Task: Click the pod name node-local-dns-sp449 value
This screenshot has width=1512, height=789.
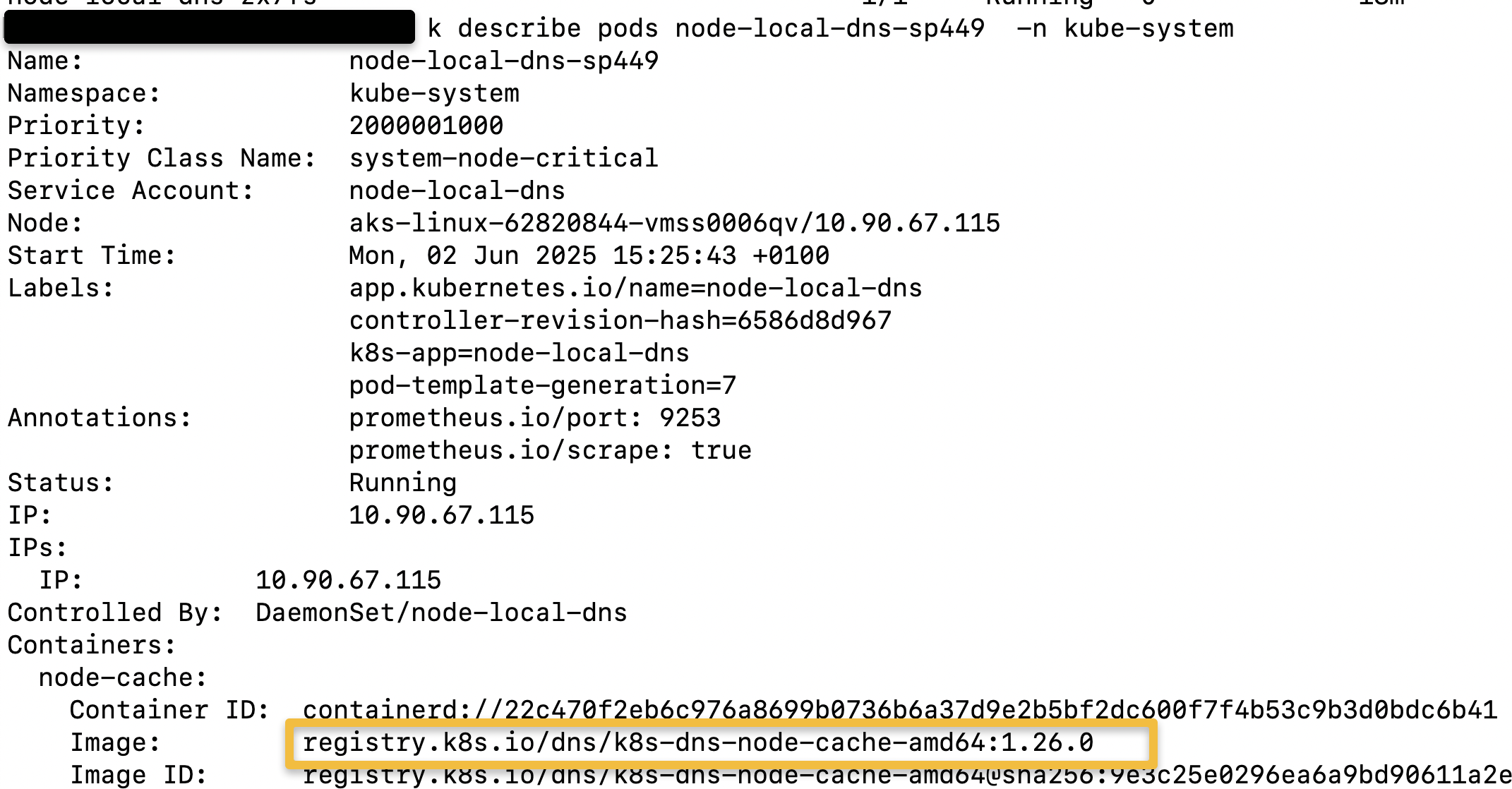Action: coord(504,61)
